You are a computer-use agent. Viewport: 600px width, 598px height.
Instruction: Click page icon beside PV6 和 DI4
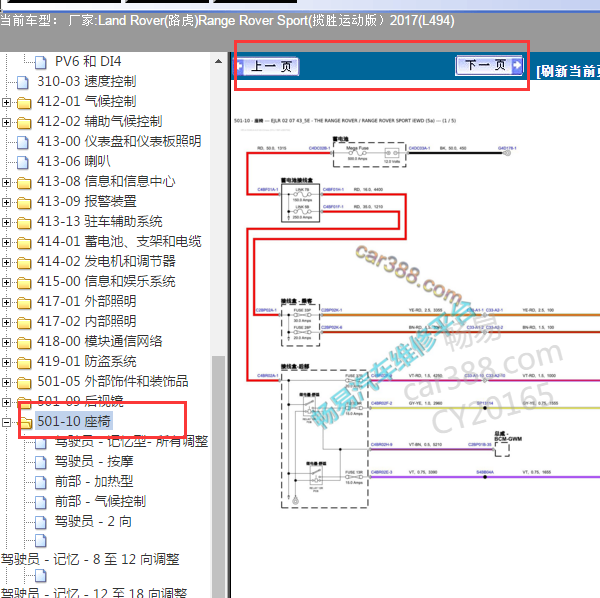tap(41, 62)
